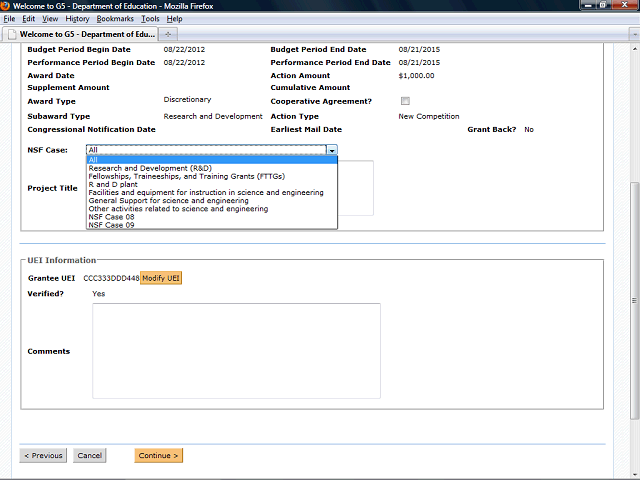
Task: Open the tab list dropdown arrow
Action: click(x=634, y=34)
